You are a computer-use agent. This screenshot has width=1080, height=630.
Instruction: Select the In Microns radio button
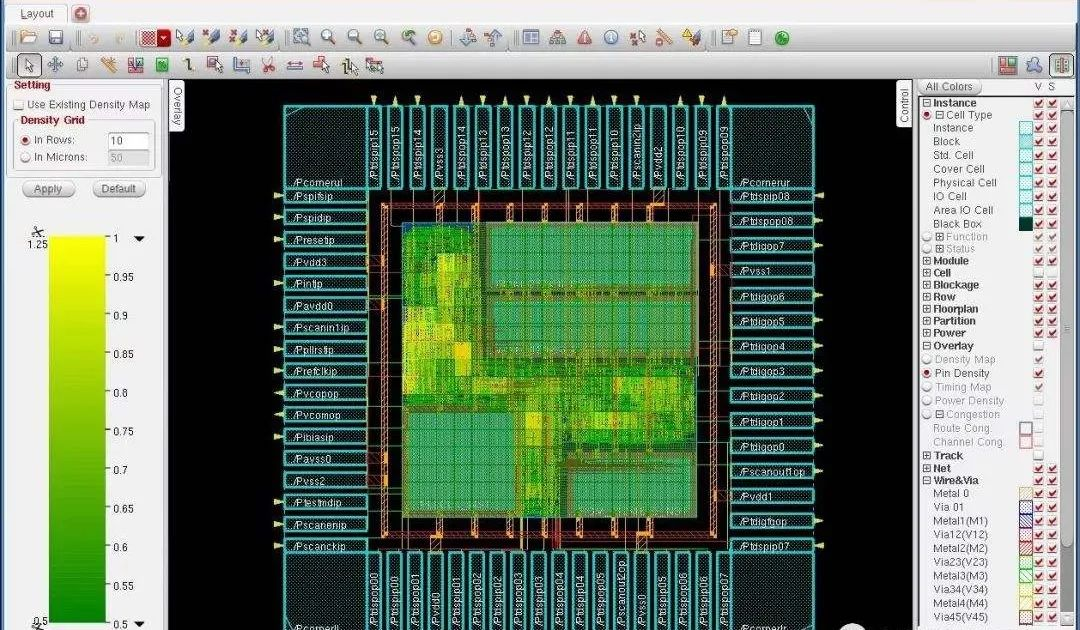(25, 157)
